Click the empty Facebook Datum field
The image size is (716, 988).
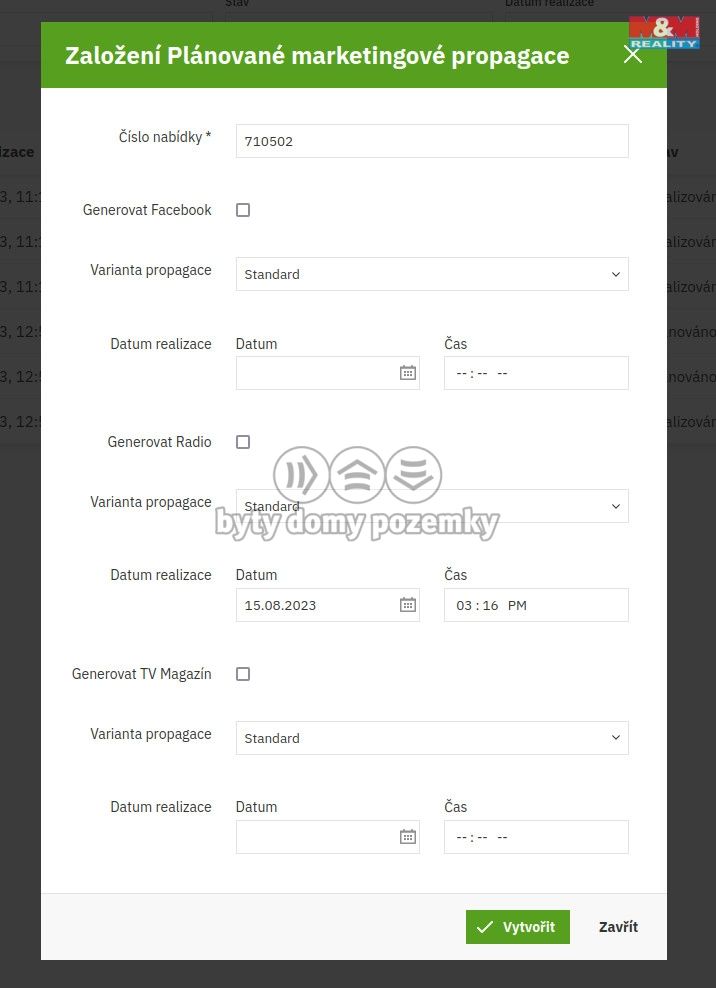tap(328, 373)
